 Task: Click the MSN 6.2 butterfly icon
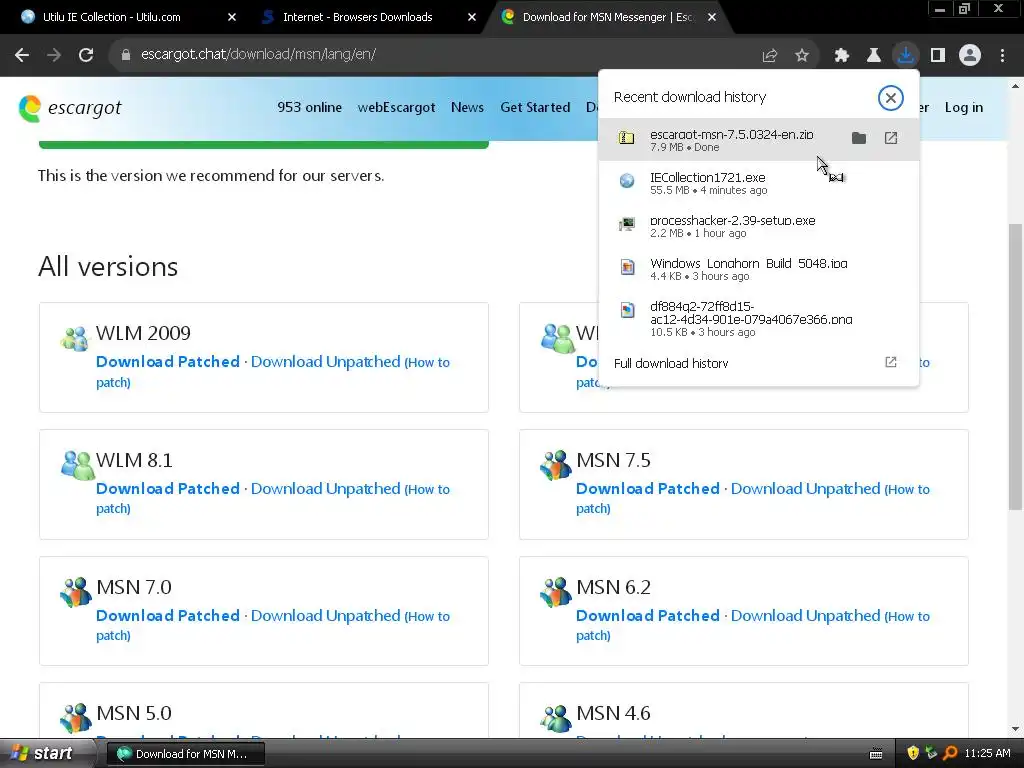[x=556, y=592]
